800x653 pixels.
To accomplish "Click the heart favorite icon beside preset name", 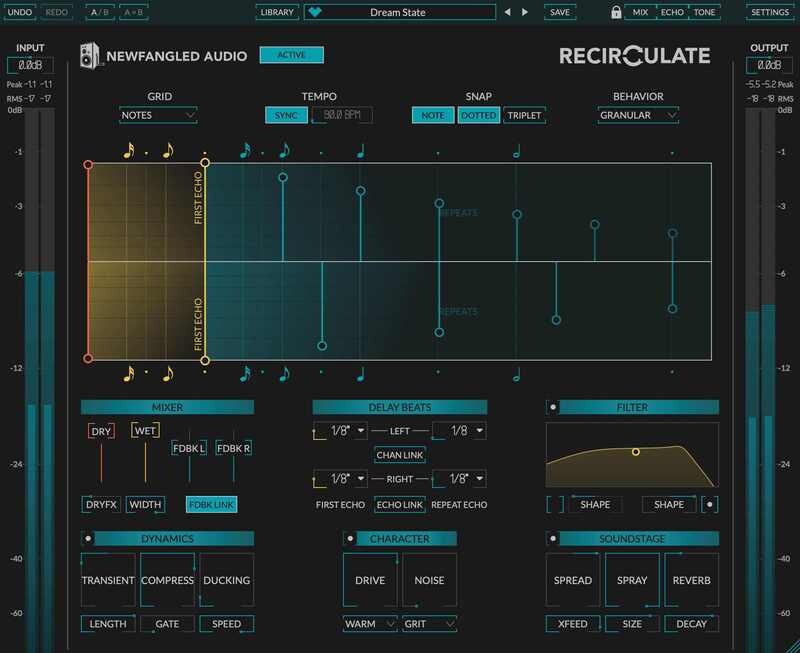I will click(317, 13).
